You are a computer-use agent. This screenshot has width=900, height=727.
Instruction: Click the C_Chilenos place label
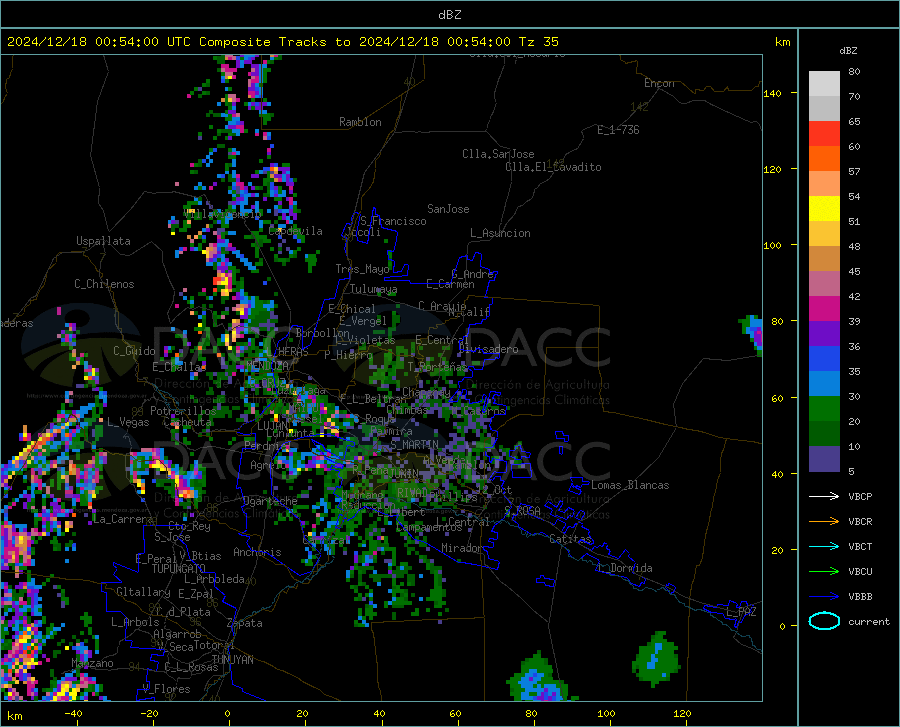(104, 284)
